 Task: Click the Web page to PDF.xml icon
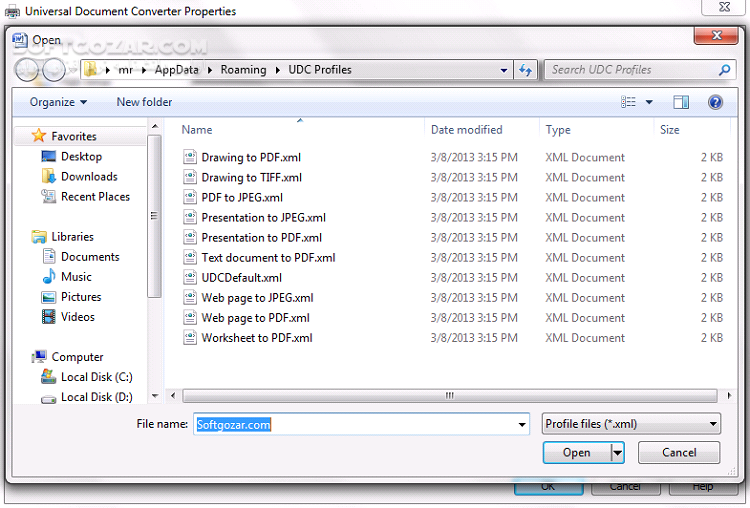point(190,318)
